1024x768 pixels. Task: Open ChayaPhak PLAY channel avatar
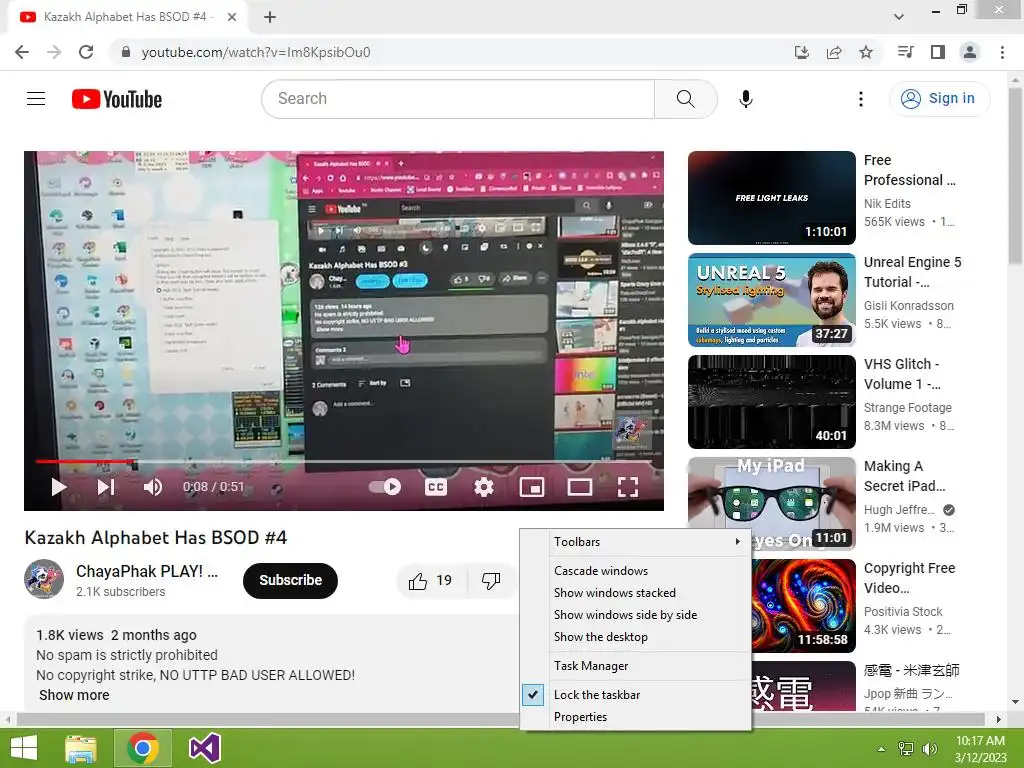click(x=44, y=579)
